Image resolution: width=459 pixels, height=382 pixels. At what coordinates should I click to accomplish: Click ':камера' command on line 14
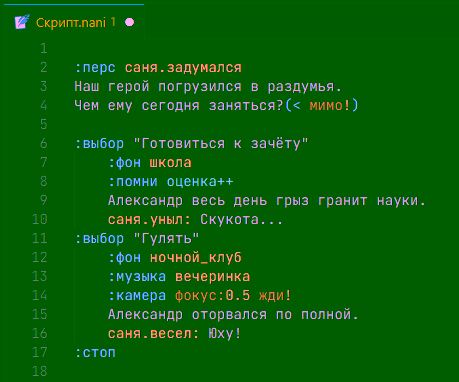pos(137,296)
